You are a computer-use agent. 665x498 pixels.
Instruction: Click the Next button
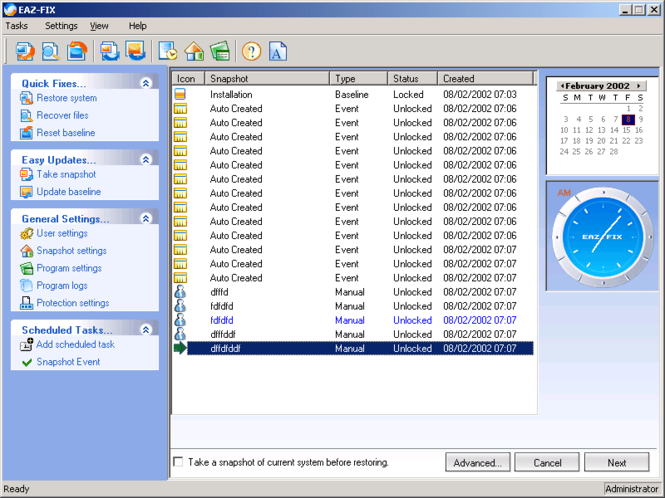pos(617,462)
